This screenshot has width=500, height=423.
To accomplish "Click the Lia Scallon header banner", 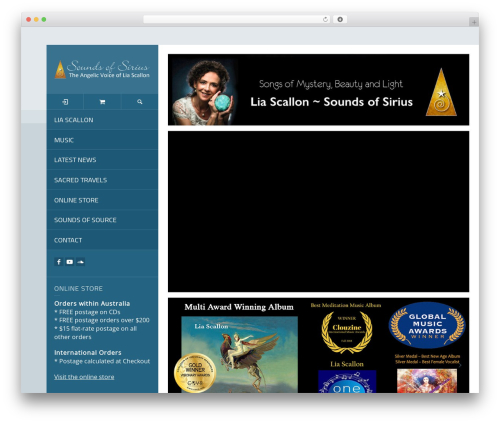I will [x=318, y=90].
